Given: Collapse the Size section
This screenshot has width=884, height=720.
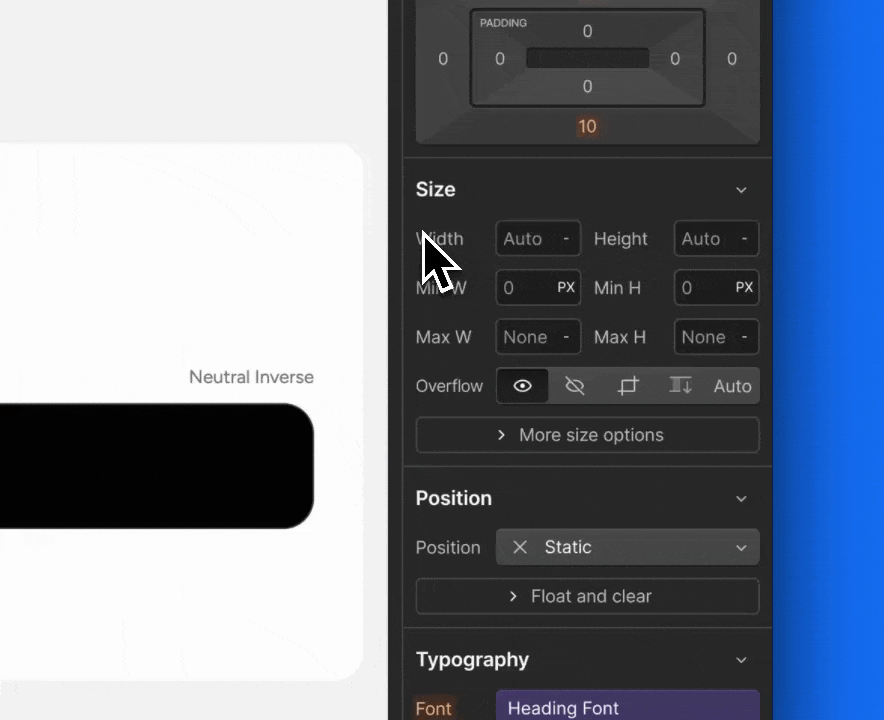Looking at the screenshot, I should 741,189.
